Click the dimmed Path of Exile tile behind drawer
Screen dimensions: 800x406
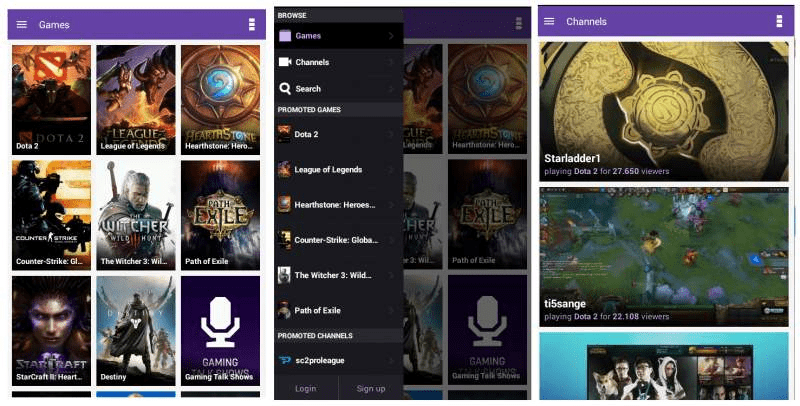point(487,214)
